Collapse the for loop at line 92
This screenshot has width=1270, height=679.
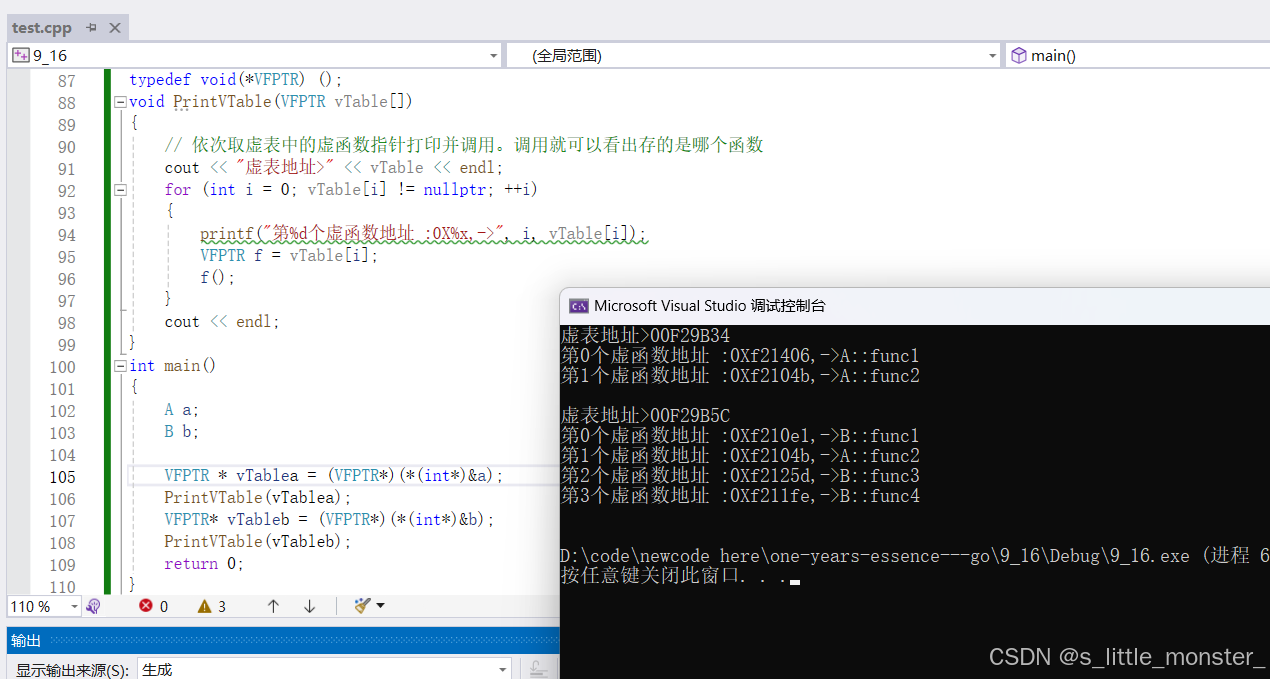120,190
